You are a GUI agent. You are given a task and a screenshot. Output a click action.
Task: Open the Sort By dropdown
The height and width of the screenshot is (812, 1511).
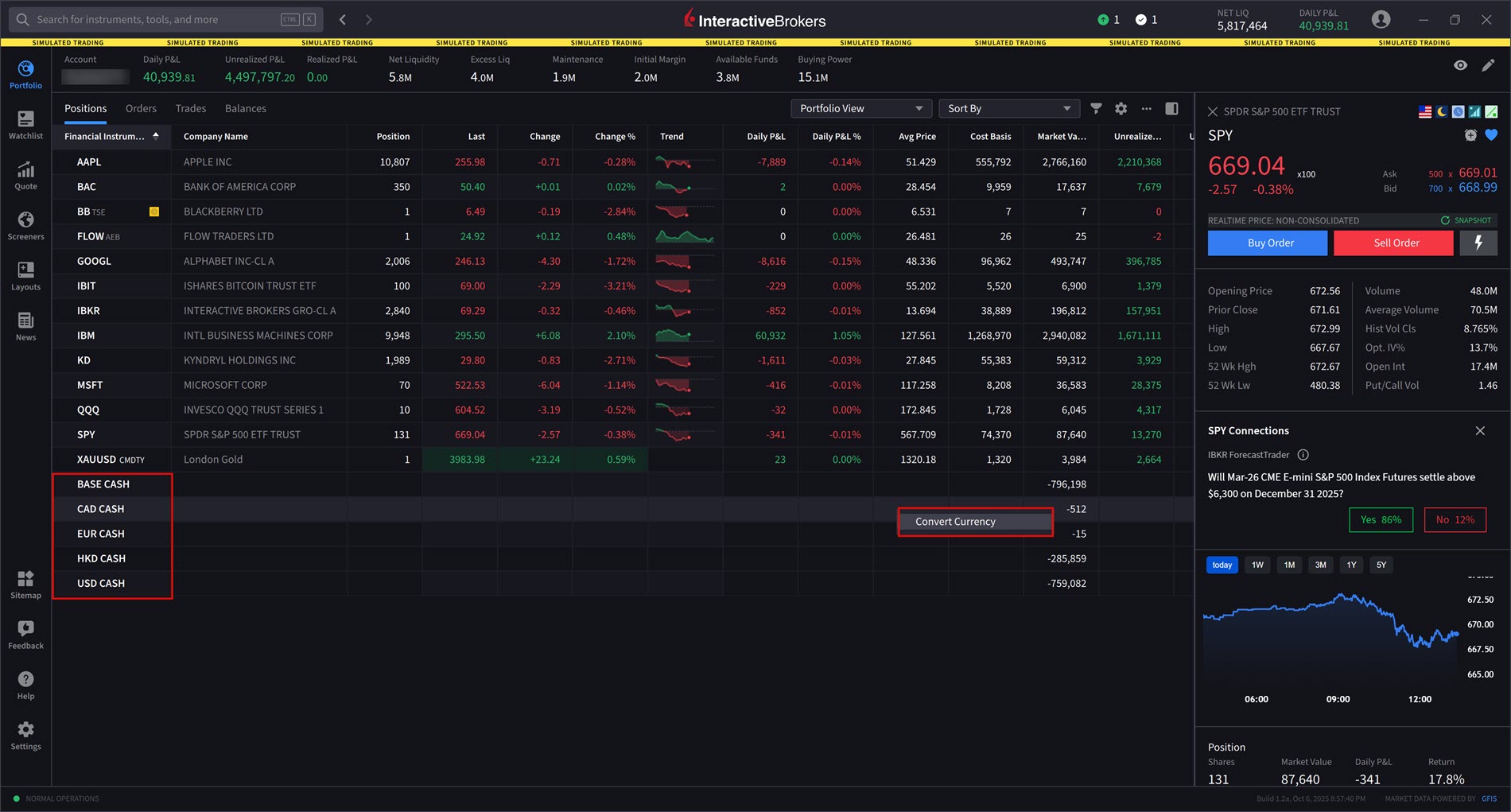click(x=1008, y=108)
